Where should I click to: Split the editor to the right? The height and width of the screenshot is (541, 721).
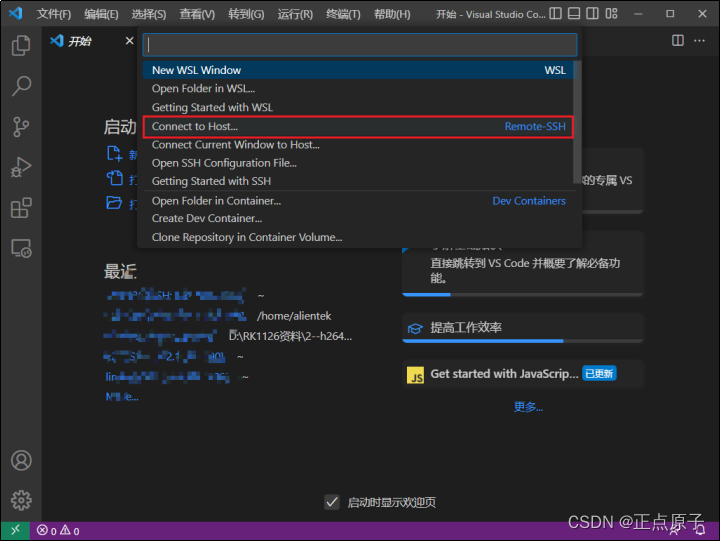[678, 40]
